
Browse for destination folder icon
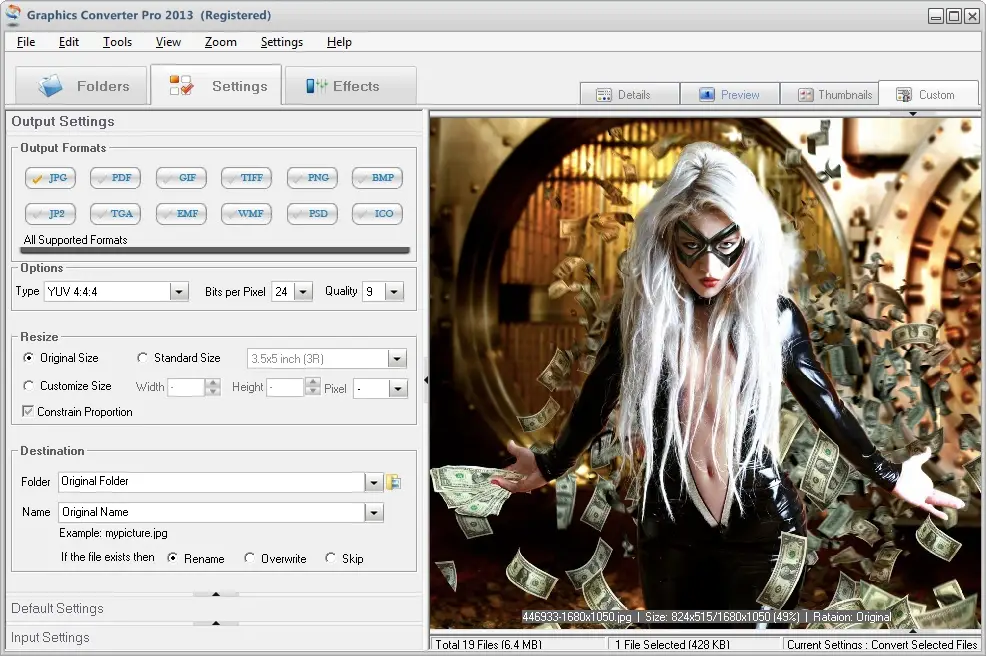[394, 482]
